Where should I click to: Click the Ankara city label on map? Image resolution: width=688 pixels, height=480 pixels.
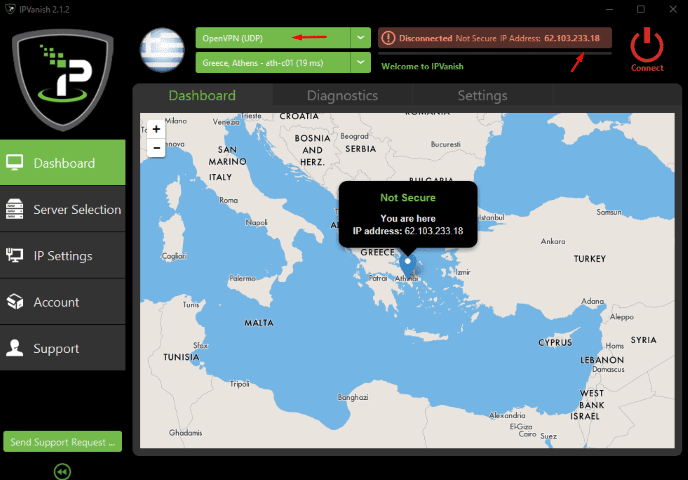[x=553, y=241]
